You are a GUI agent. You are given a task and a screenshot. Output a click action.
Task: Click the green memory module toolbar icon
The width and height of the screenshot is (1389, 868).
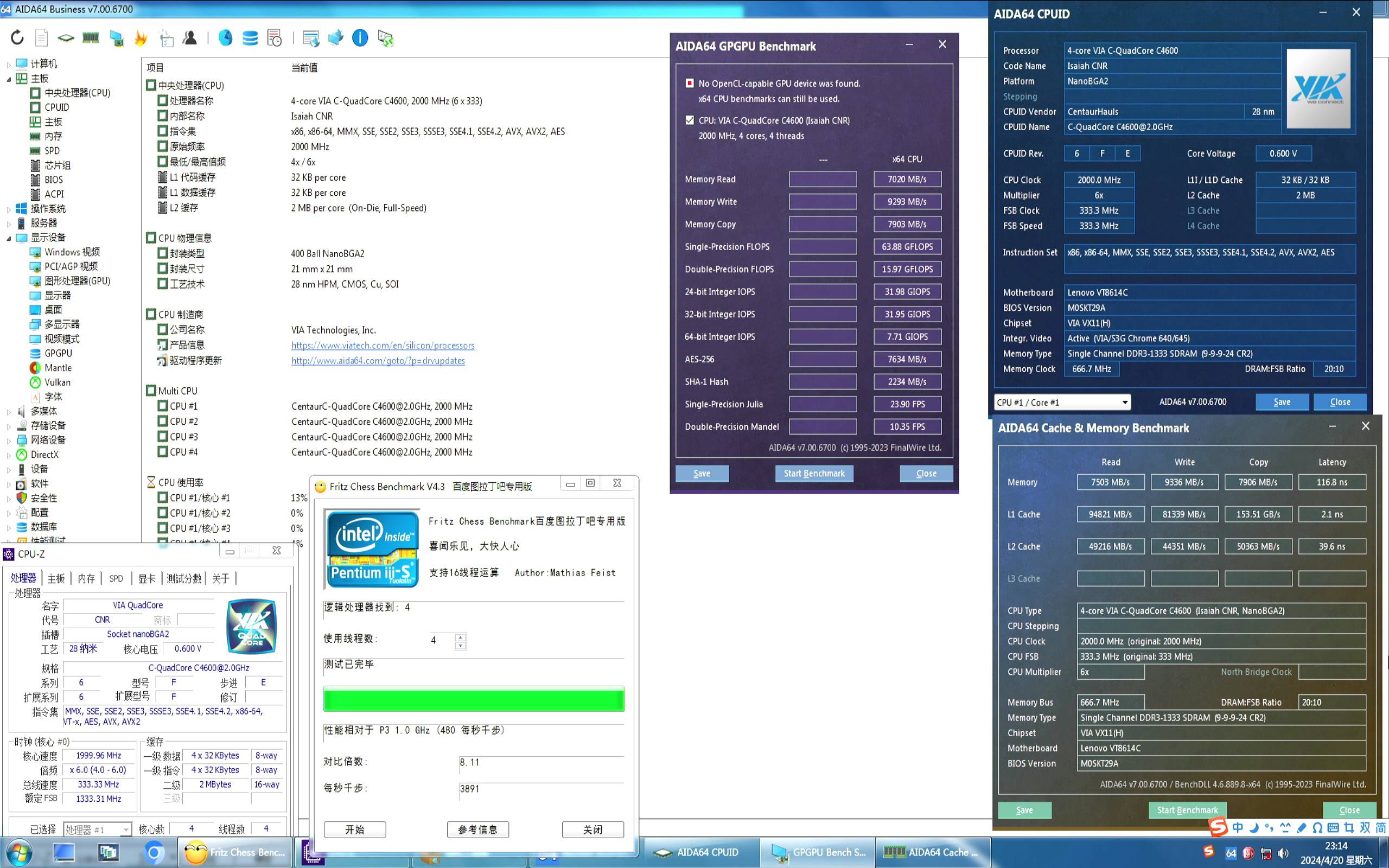(x=91, y=38)
